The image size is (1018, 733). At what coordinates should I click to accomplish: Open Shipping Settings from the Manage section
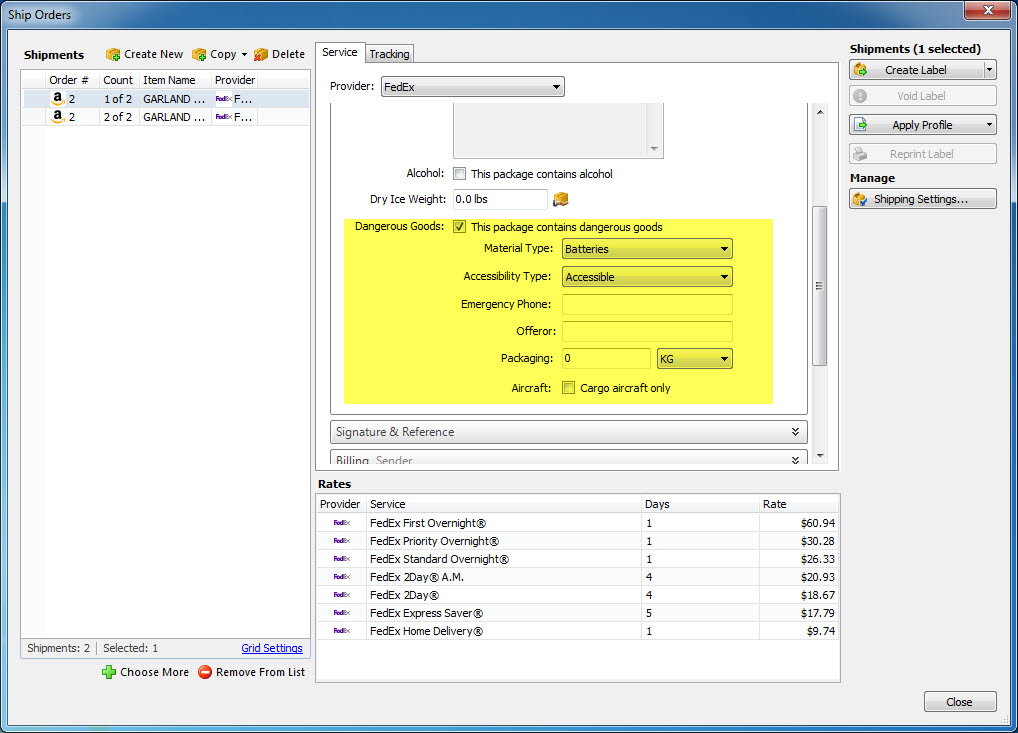pyautogui.click(x=922, y=199)
